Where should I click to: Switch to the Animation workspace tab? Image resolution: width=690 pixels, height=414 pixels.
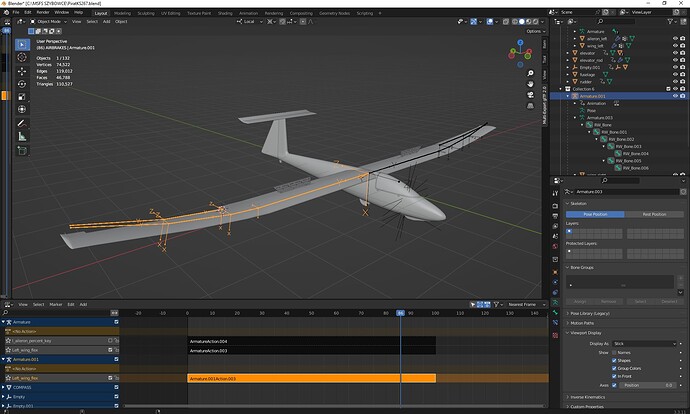pos(248,13)
